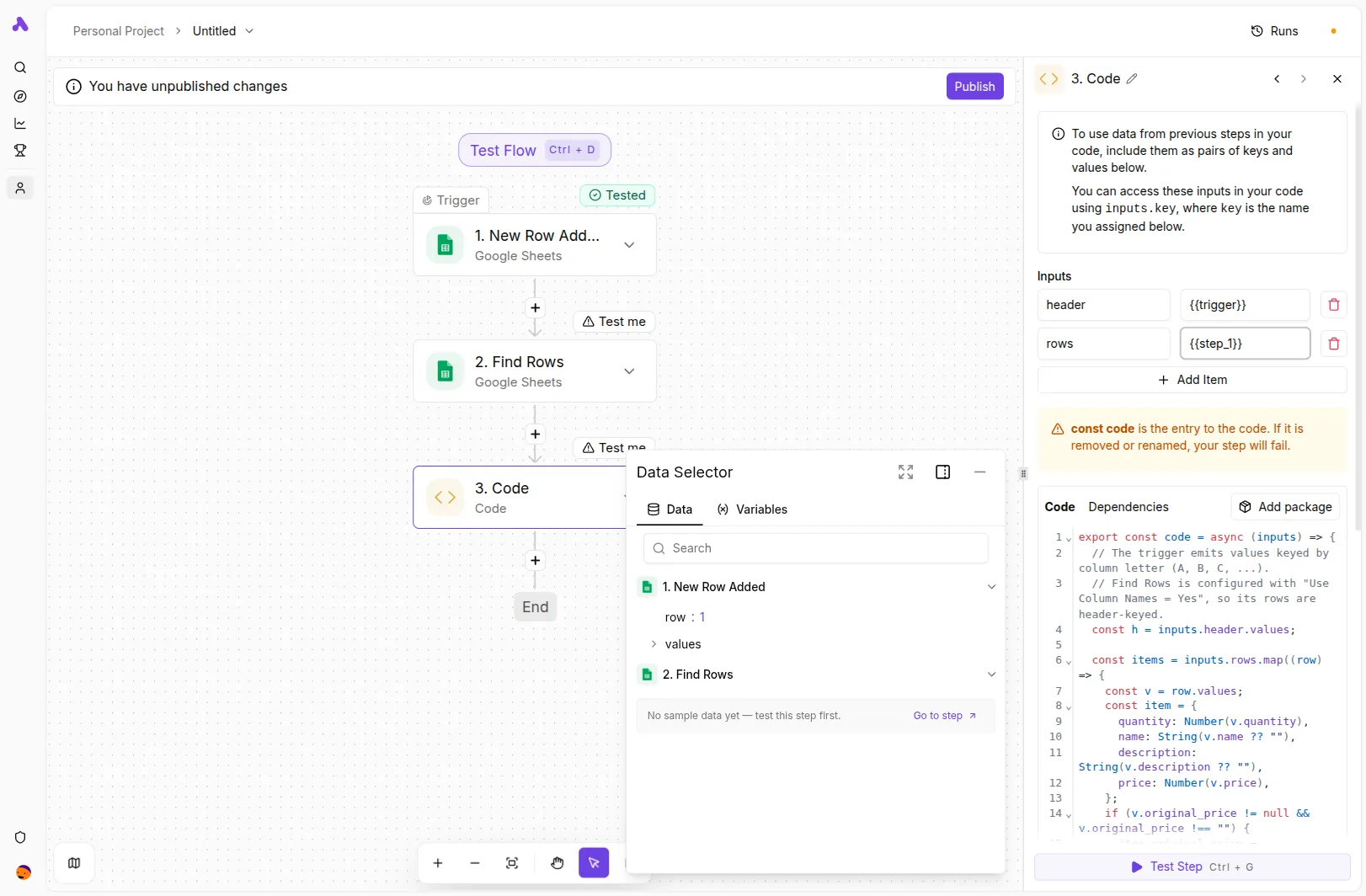Screen dimensions: 1366x896
Task: Open the map panel icon button
Action: point(74,863)
